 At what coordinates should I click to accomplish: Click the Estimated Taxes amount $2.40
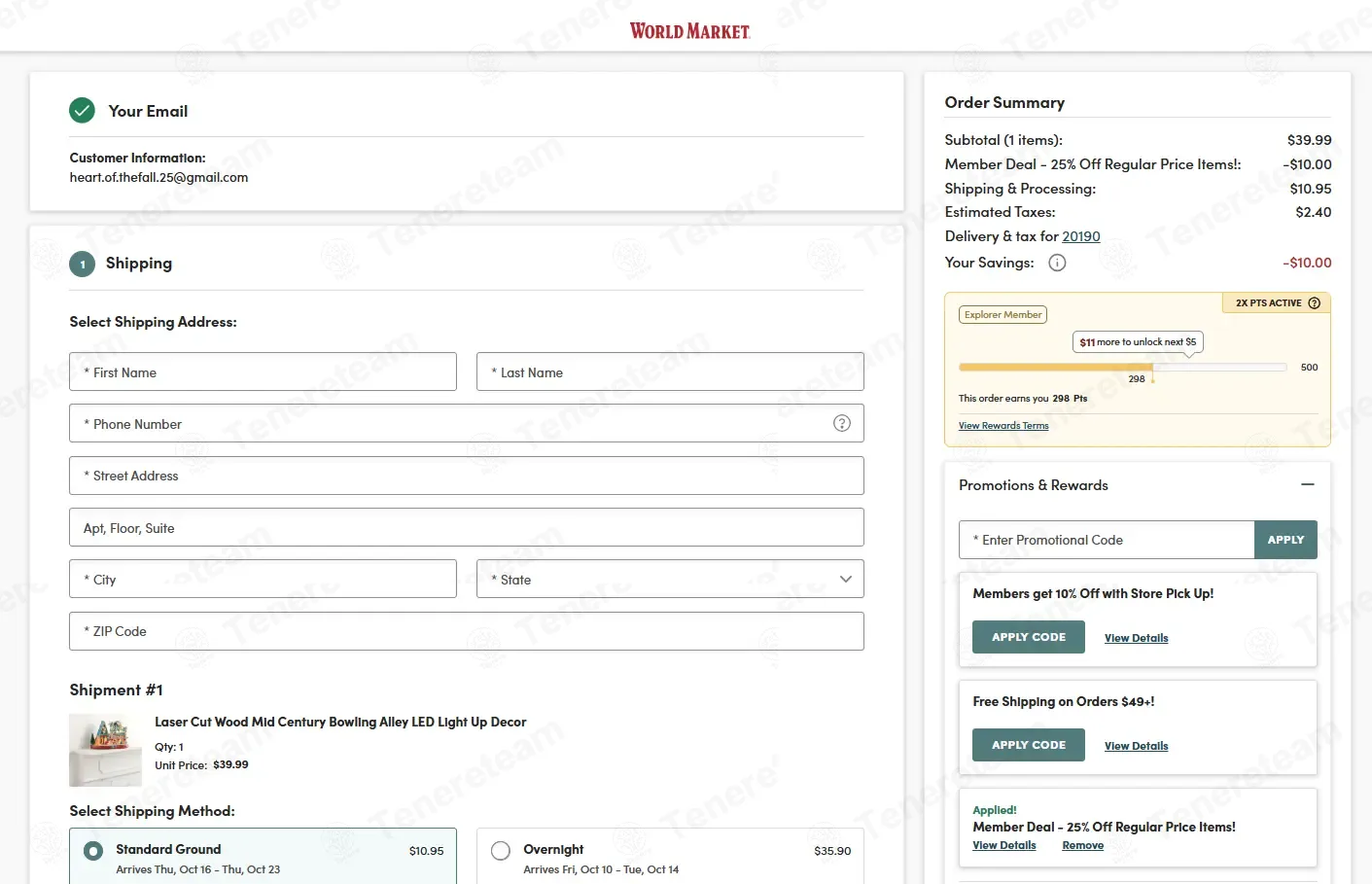[1314, 212]
